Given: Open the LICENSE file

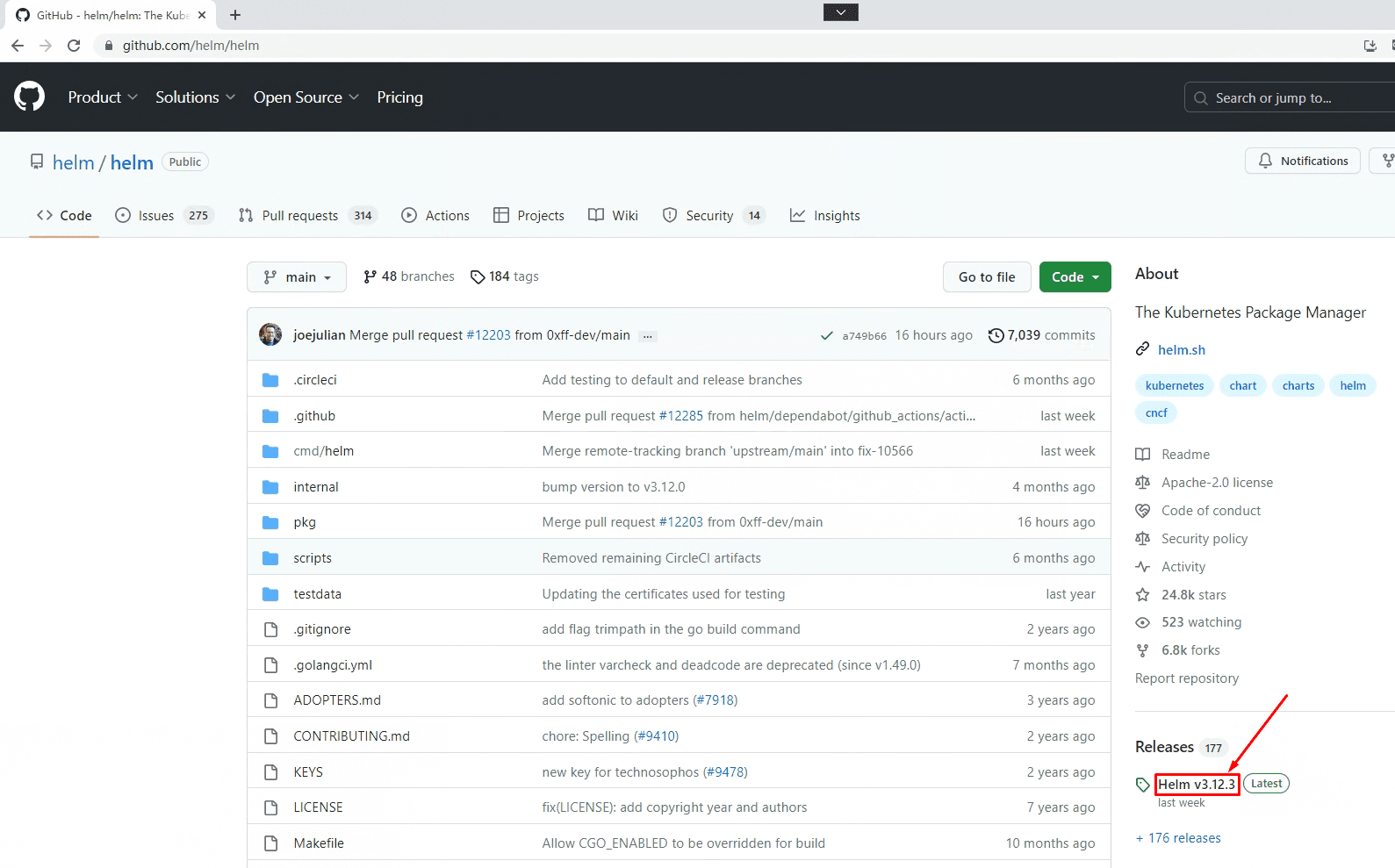Looking at the screenshot, I should [319, 807].
